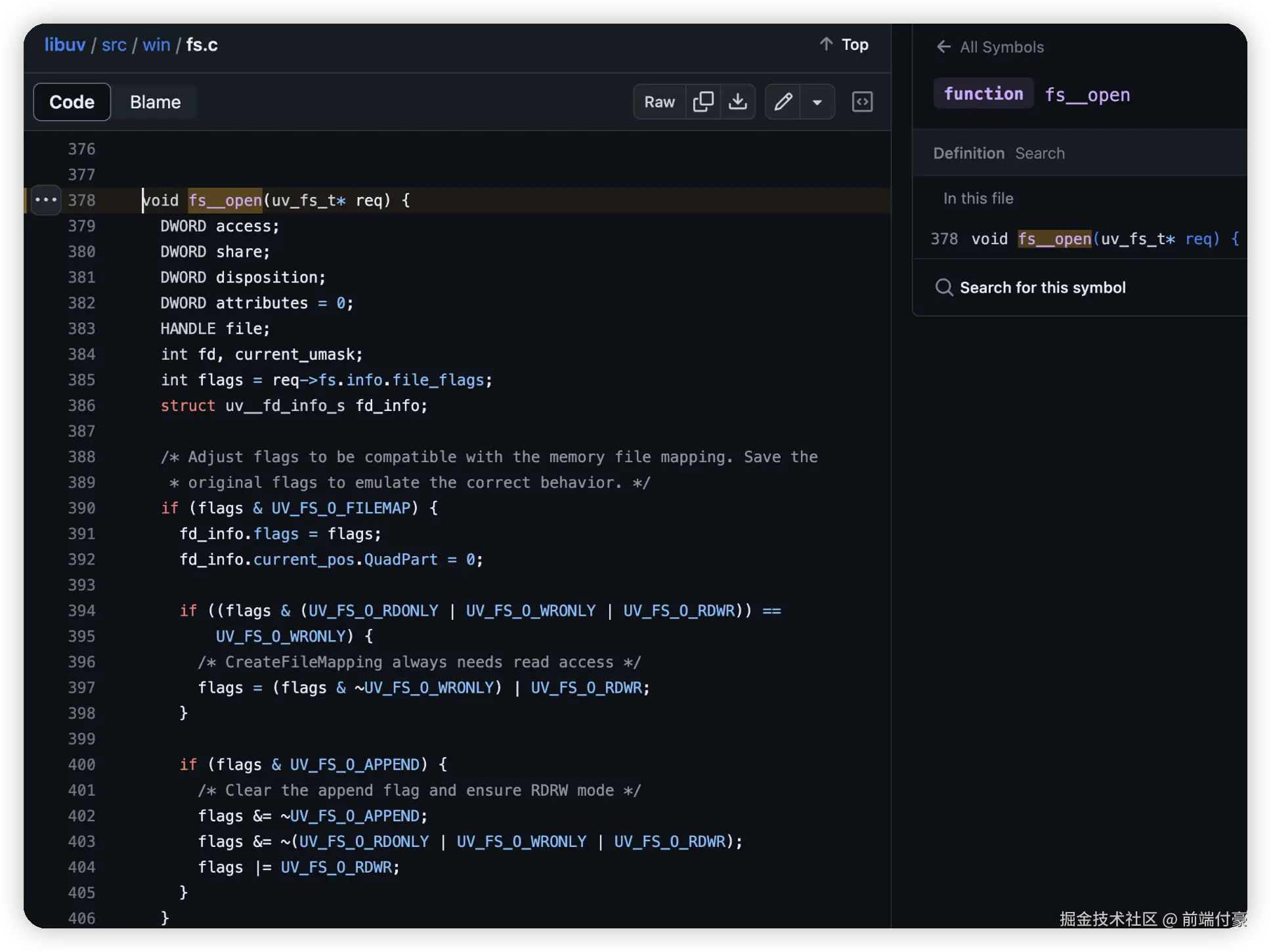The height and width of the screenshot is (952, 1271).
Task: Open the Raw file view
Action: click(659, 102)
